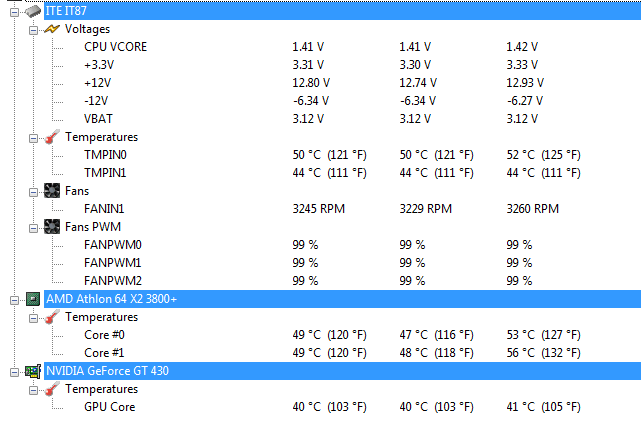This screenshot has height=430, width=641.
Task: Click the 3.12 V current VBAT value
Action: 308,119
